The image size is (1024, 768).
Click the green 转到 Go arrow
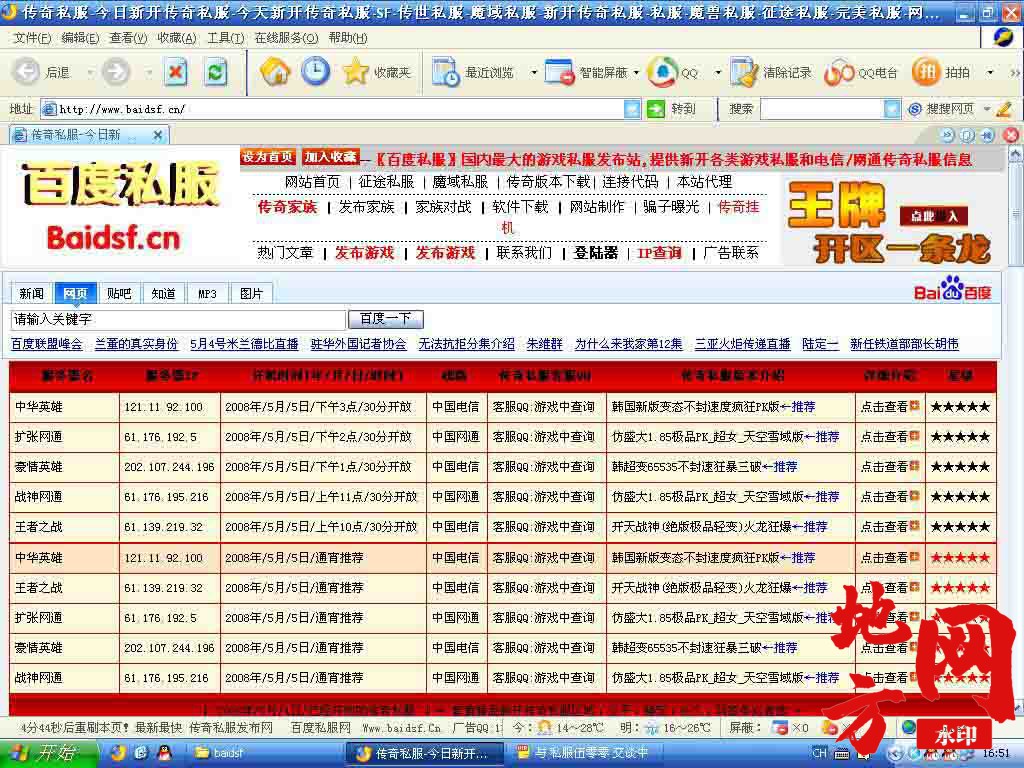[656, 108]
